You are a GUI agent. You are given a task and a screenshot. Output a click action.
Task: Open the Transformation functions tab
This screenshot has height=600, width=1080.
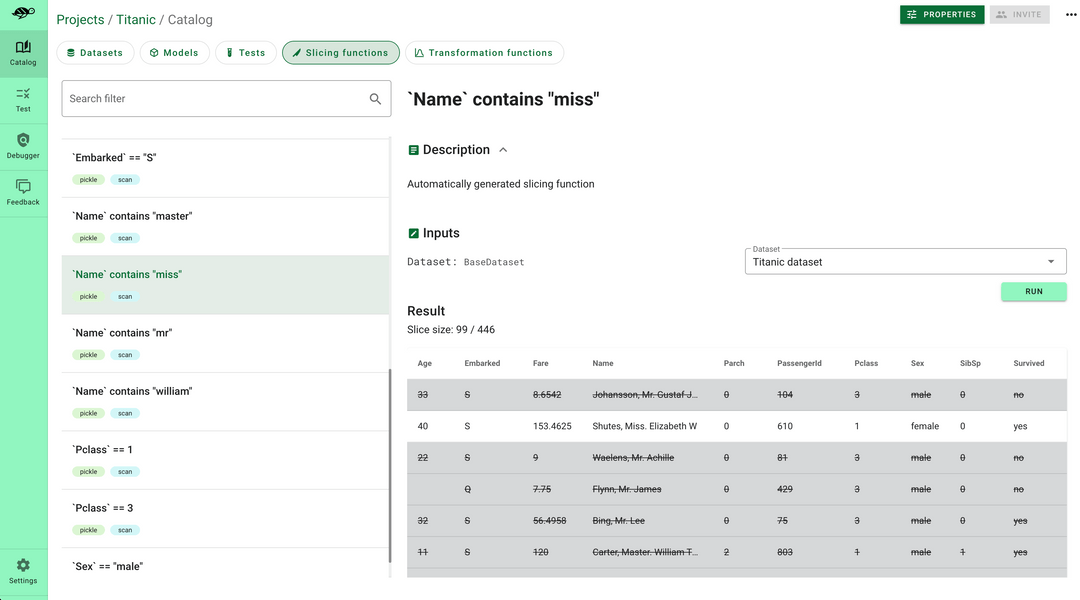pyautogui.click(x=484, y=53)
